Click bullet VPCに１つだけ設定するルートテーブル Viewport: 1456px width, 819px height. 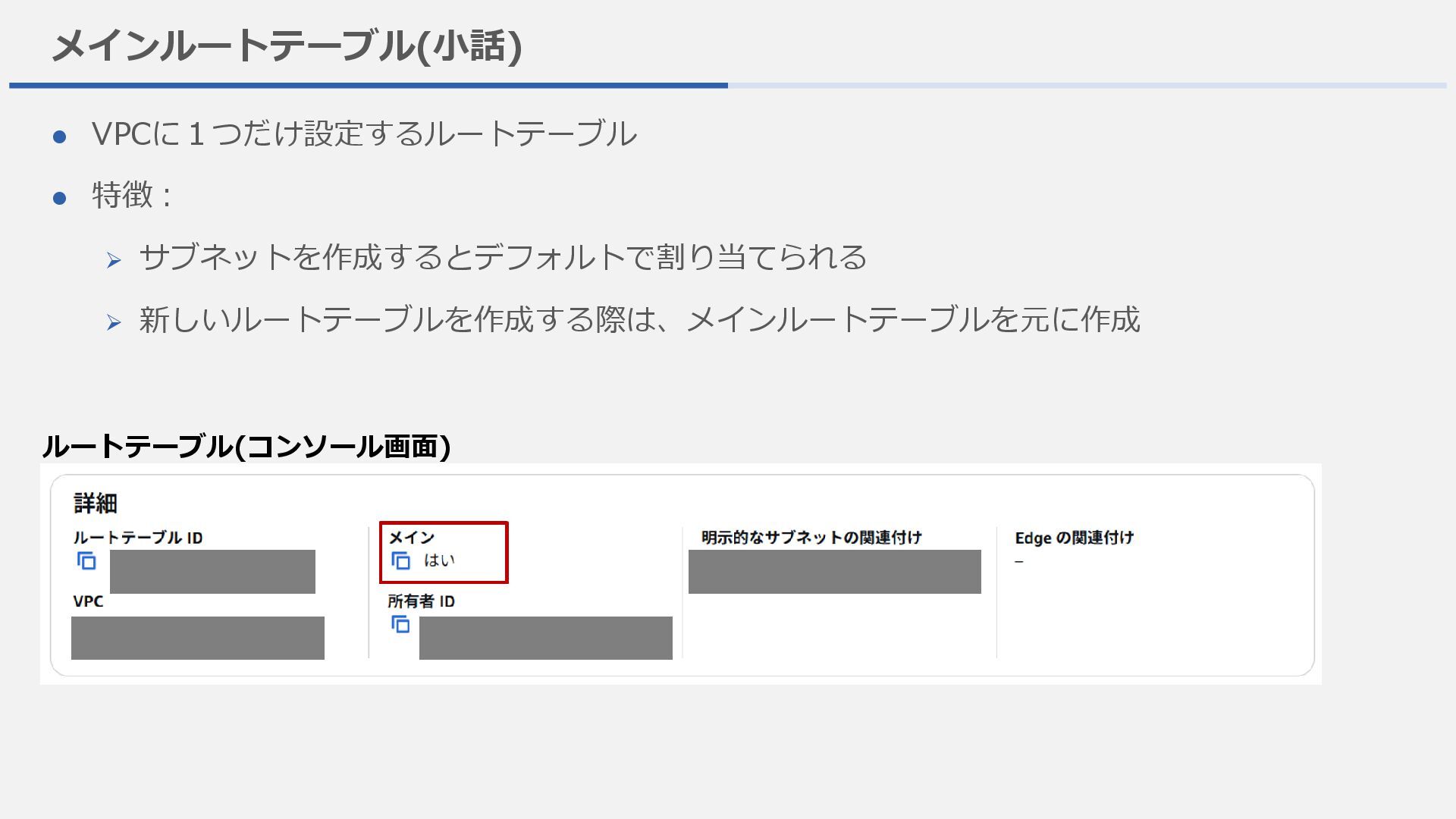pyautogui.click(x=364, y=134)
